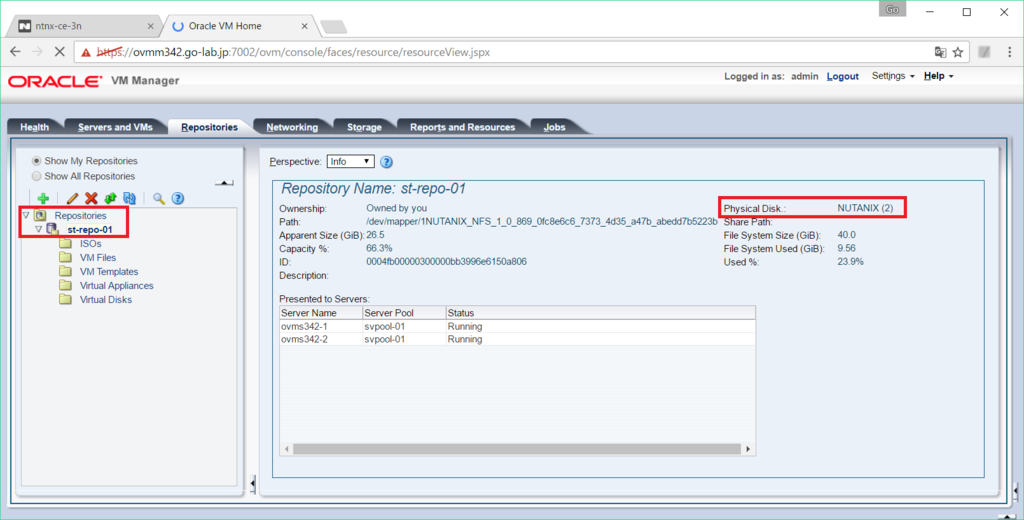Open the ISOs folder in tree
Image resolution: width=1024 pixels, height=520 pixels.
(90, 244)
